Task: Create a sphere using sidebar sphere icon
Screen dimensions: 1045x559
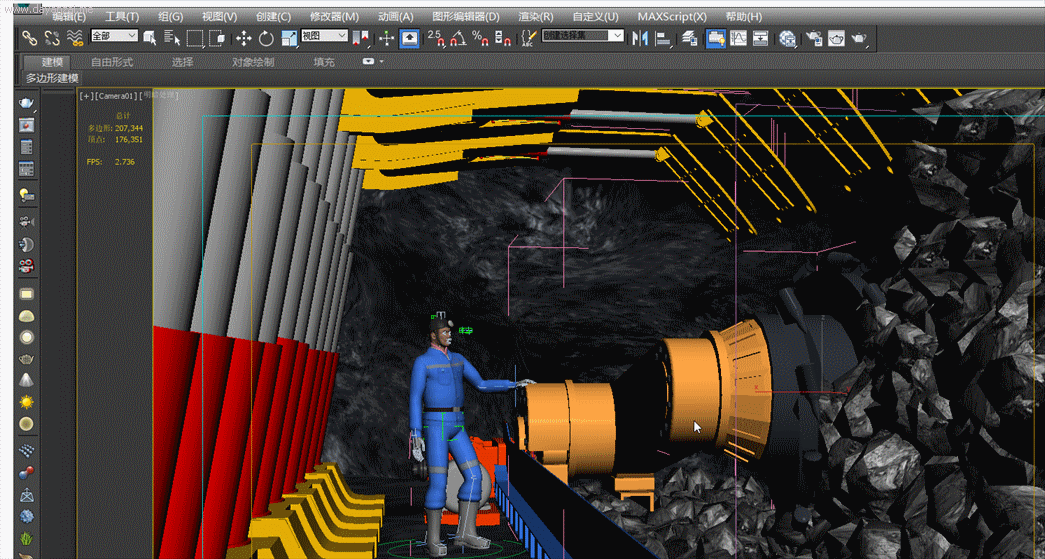Action: point(26,337)
